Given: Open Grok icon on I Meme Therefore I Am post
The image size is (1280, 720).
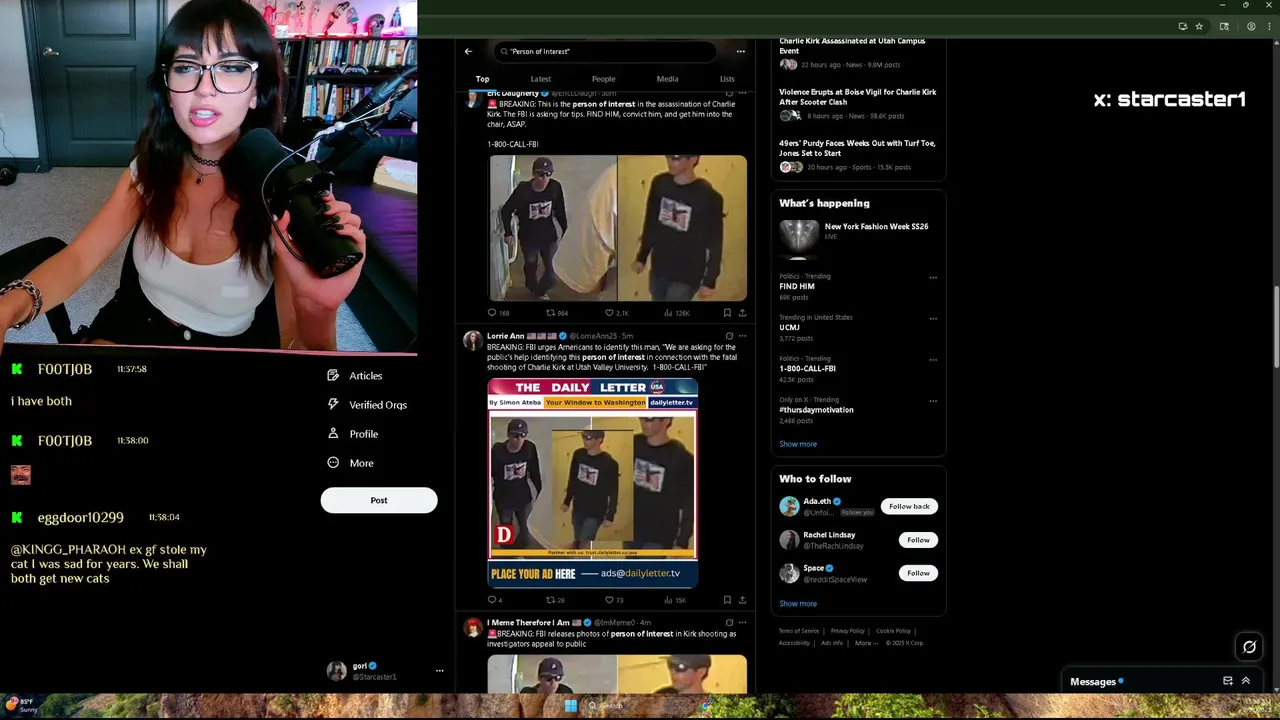Looking at the screenshot, I should point(729,623).
